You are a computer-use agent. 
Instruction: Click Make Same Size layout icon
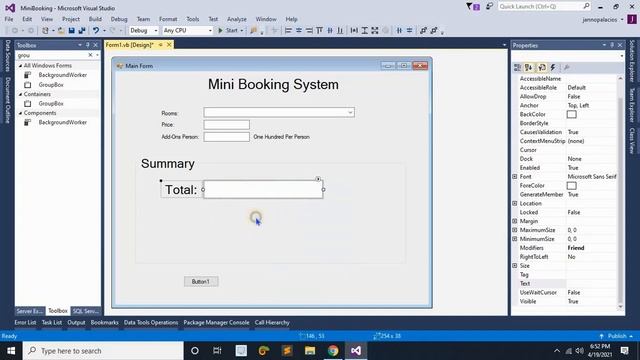(375, 30)
